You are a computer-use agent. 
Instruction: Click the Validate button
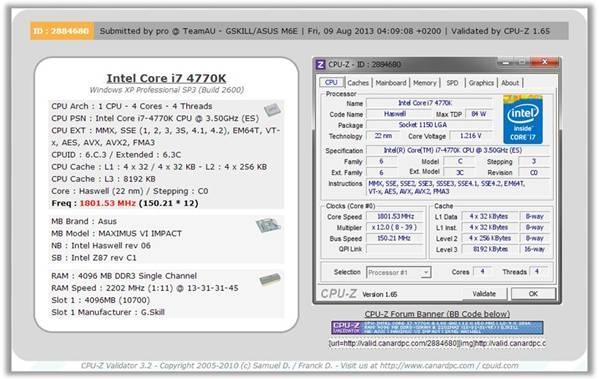(484, 294)
